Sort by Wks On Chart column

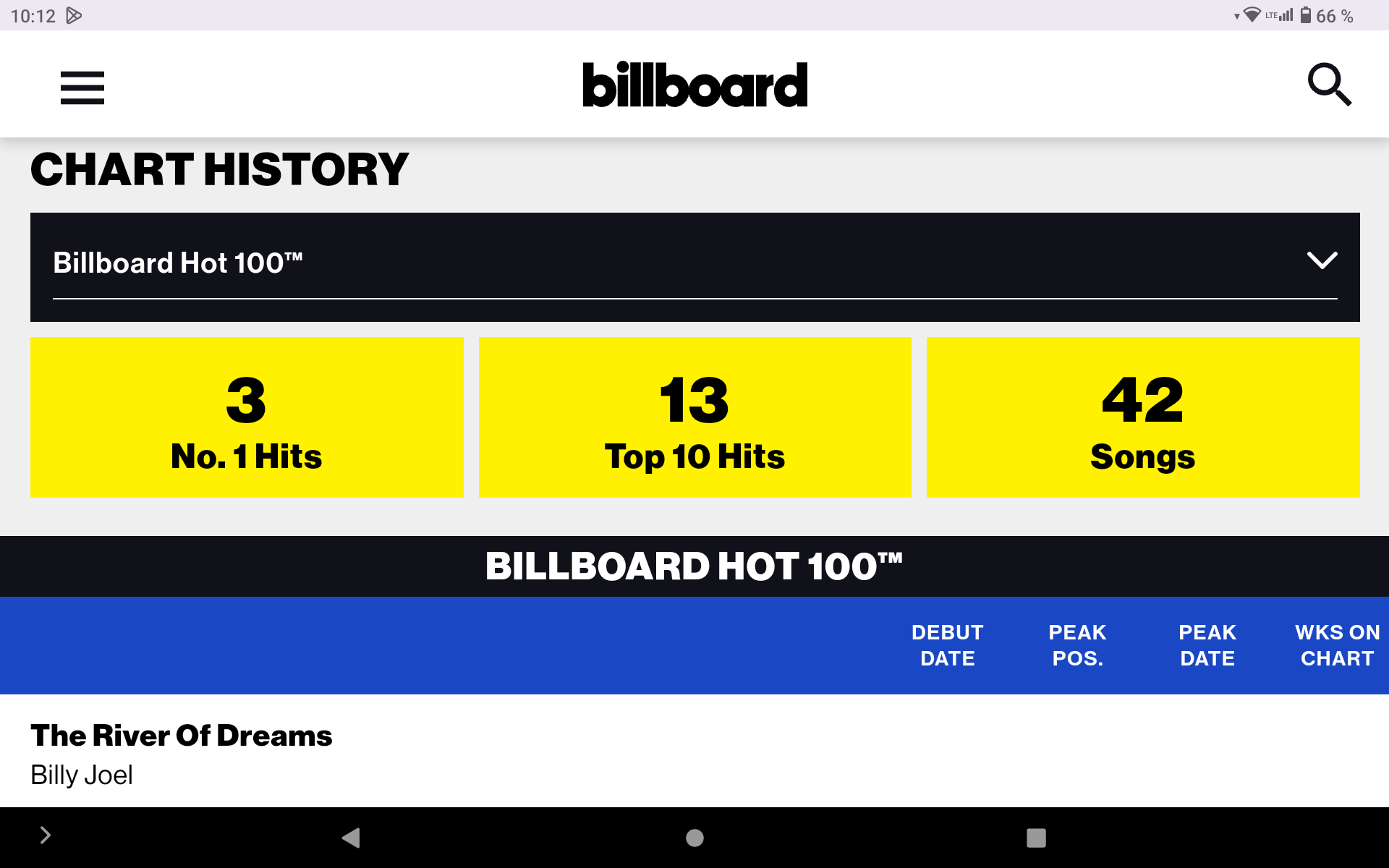1337,645
